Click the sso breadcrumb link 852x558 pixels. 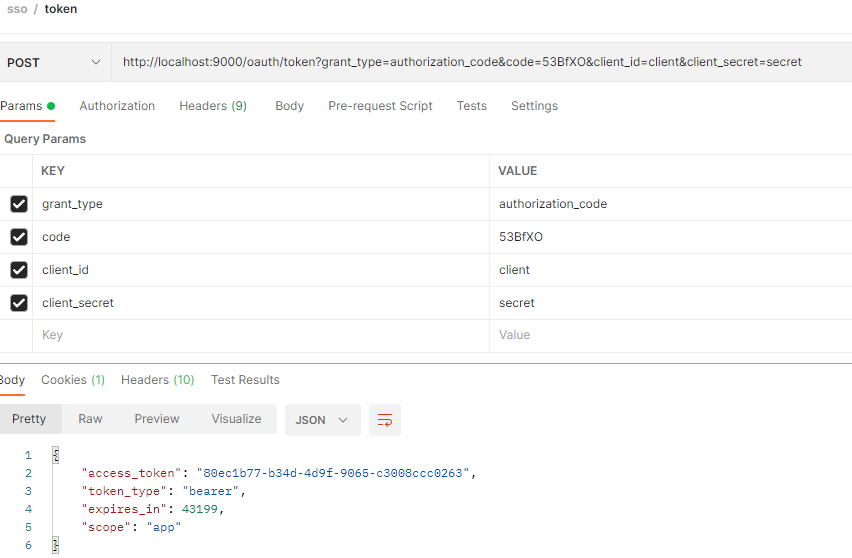coord(17,9)
